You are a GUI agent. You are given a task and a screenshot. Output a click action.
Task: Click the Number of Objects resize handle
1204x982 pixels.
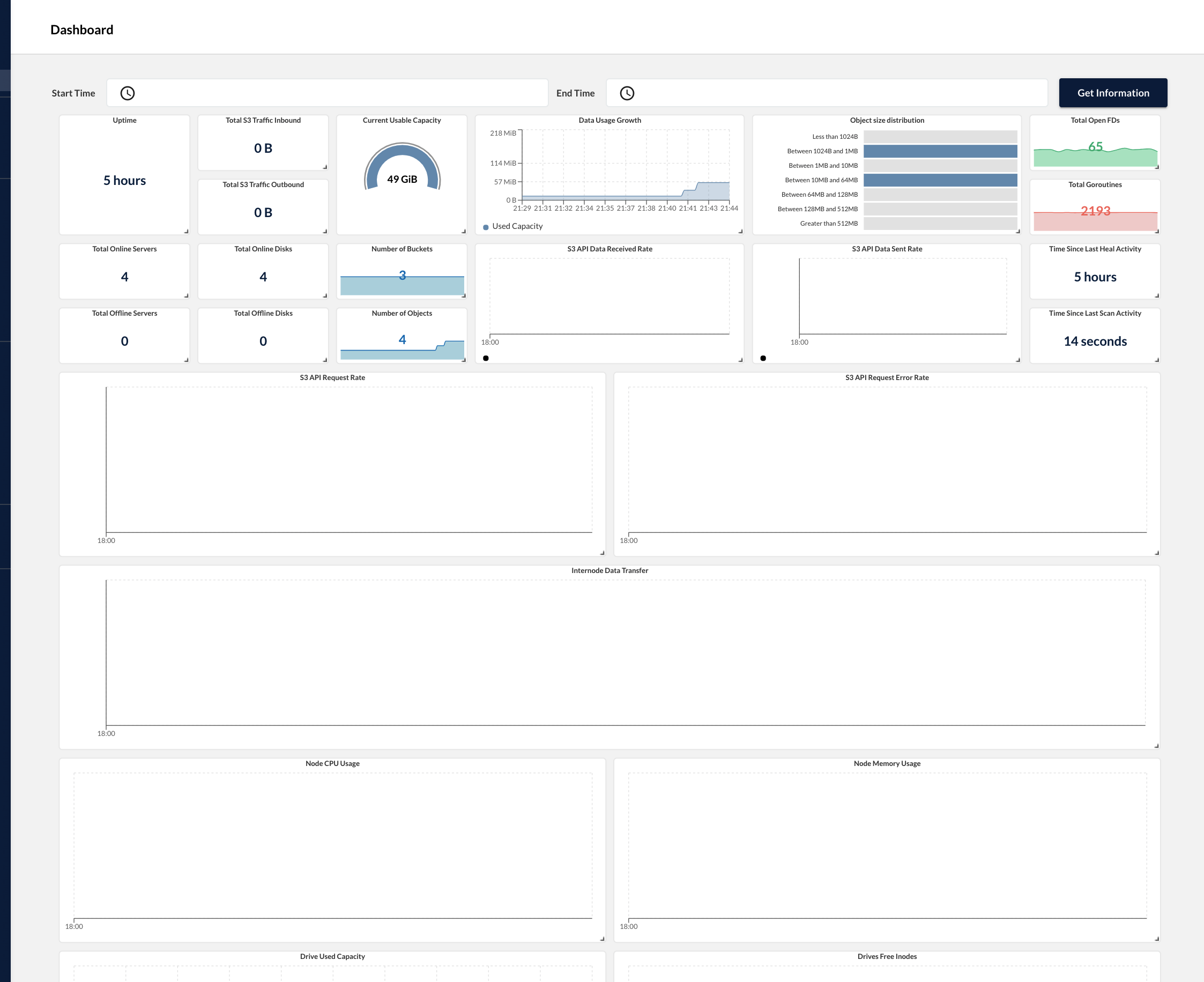(463, 360)
